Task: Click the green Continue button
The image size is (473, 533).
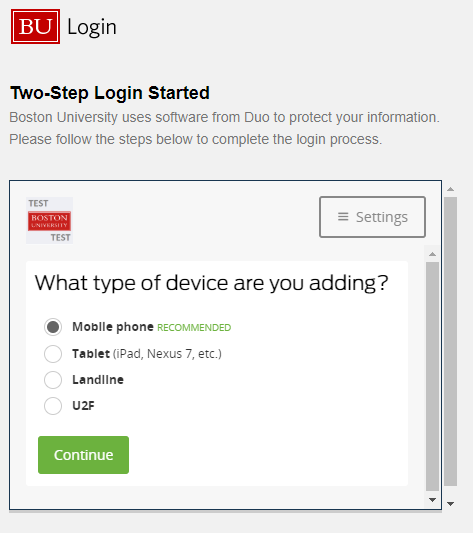Action: point(83,455)
